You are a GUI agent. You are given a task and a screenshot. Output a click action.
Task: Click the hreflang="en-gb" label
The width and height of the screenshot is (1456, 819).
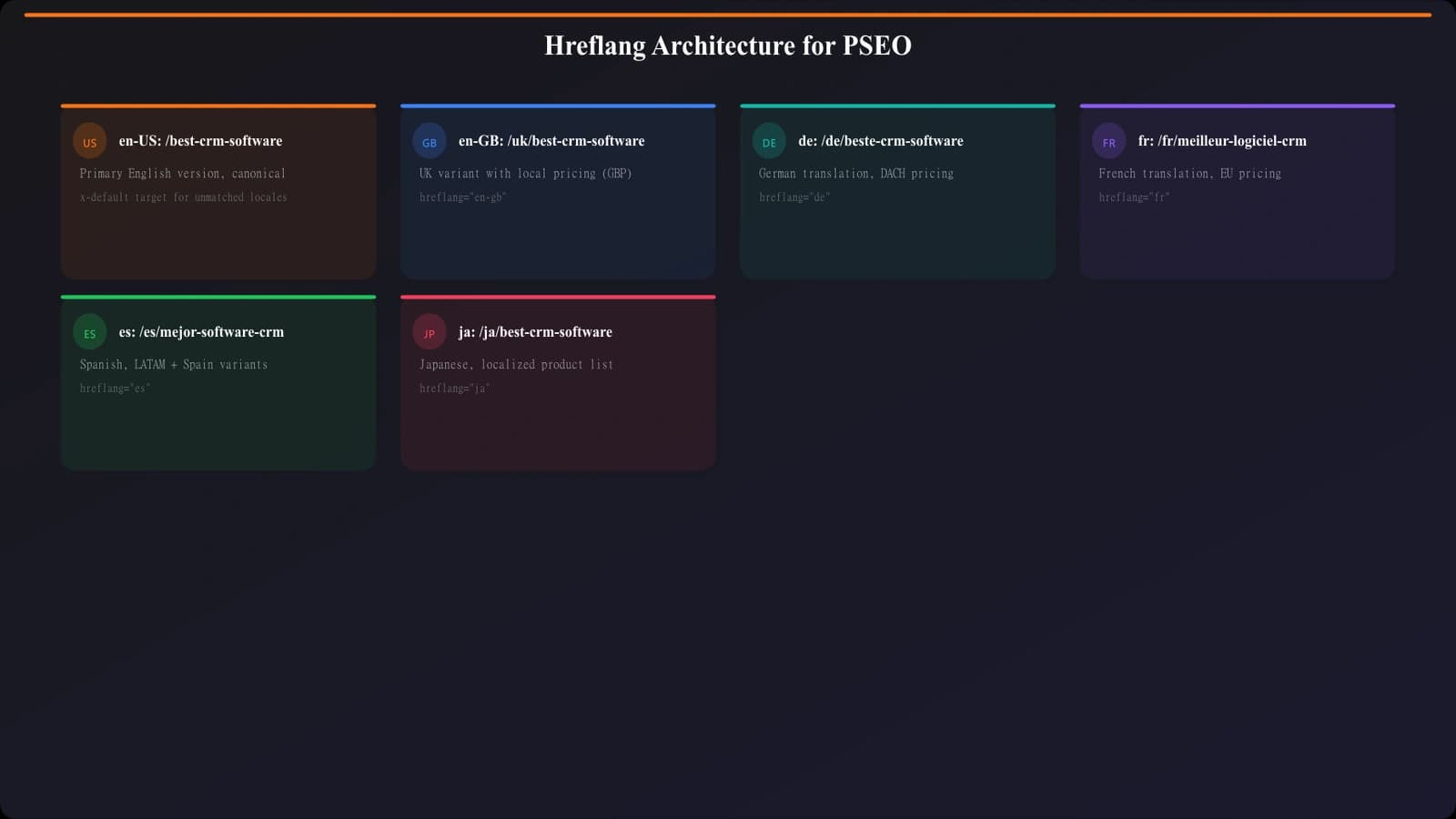click(460, 197)
